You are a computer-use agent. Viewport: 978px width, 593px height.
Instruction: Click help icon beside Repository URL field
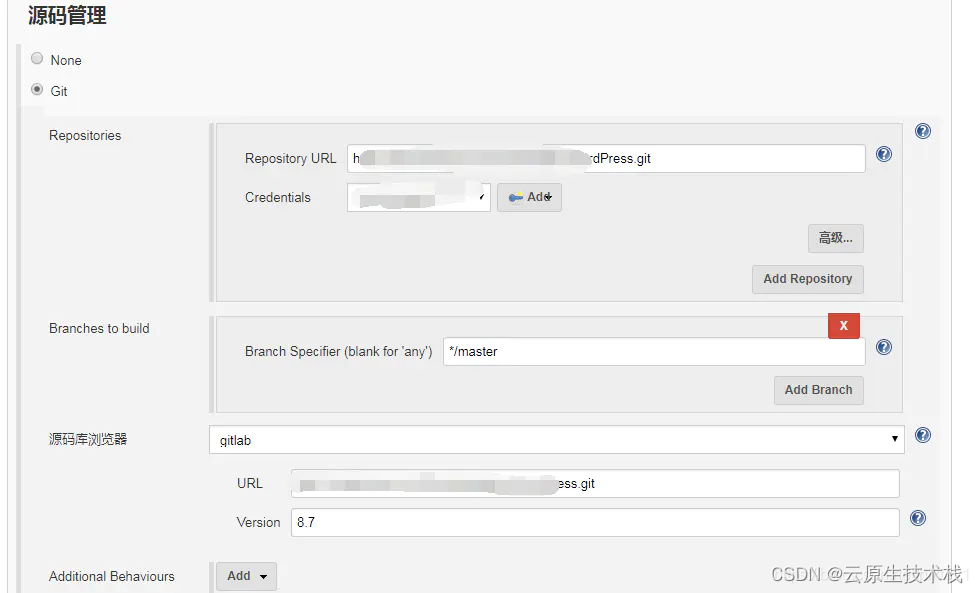point(884,154)
